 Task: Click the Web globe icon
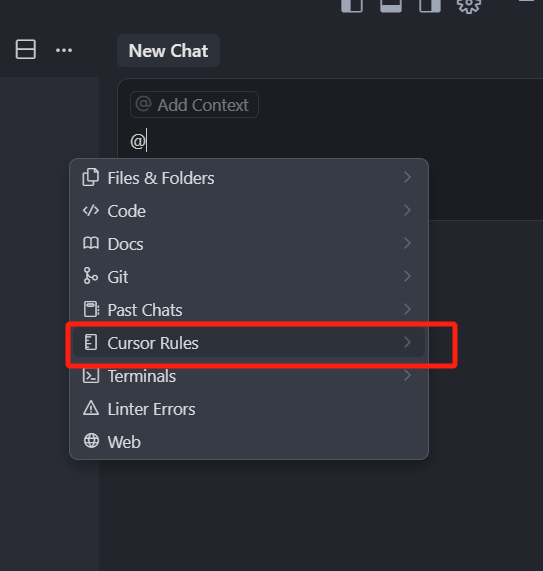click(91, 441)
